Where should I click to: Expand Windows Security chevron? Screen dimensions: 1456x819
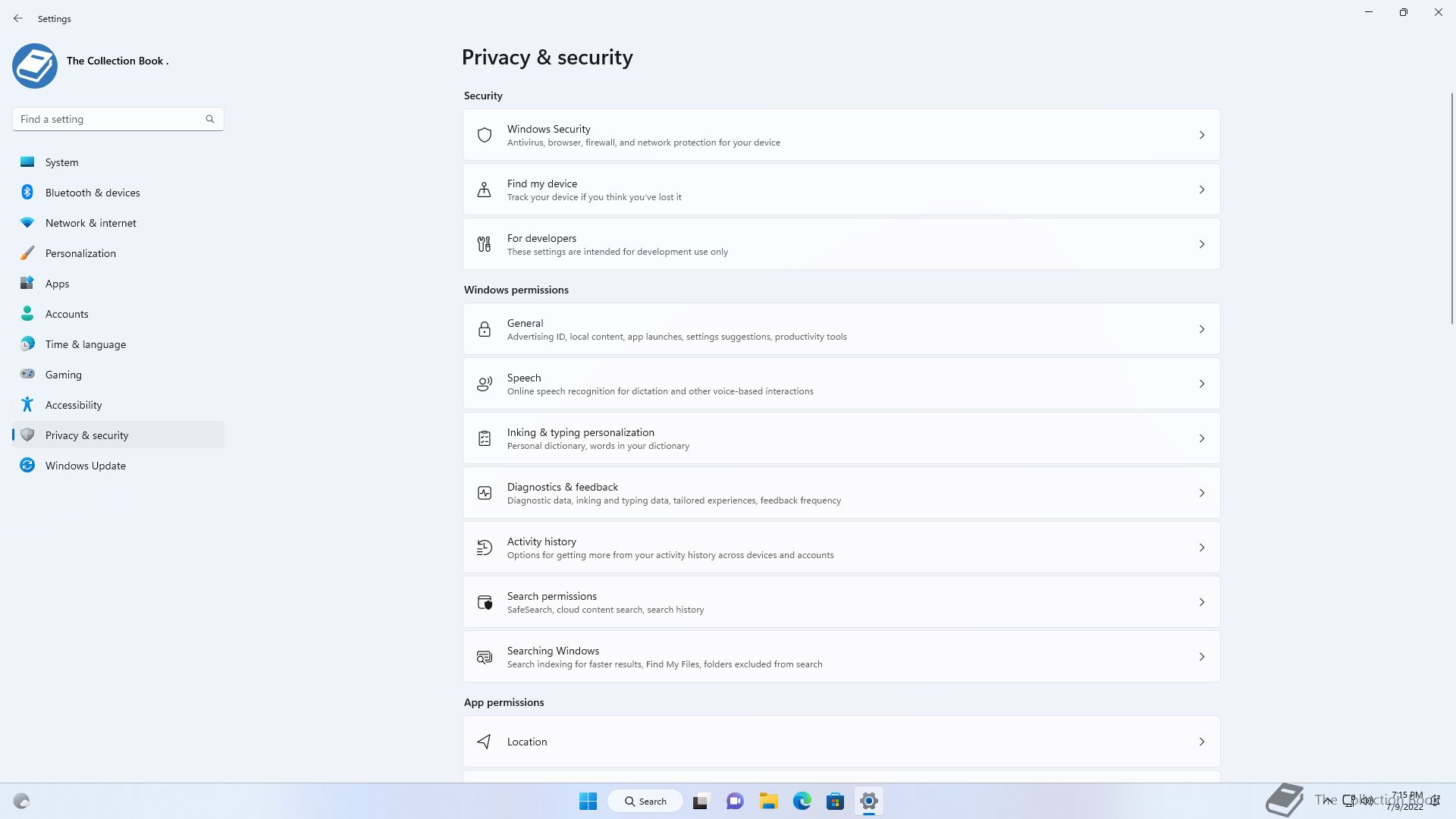[1202, 135]
